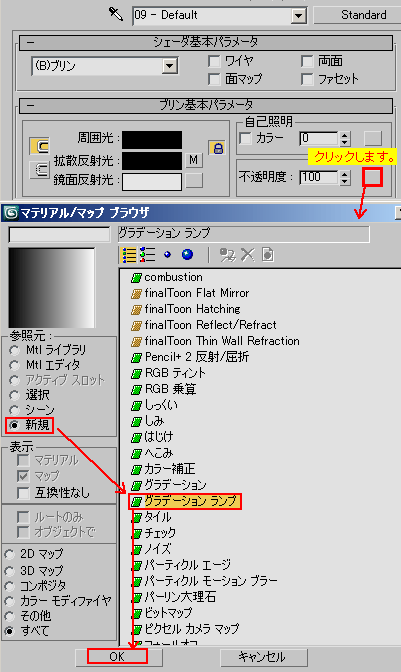Image resolution: width=401 pixels, height=672 pixels.
Task: Select グラデーション ランプ in the map list
Action: (186, 501)
